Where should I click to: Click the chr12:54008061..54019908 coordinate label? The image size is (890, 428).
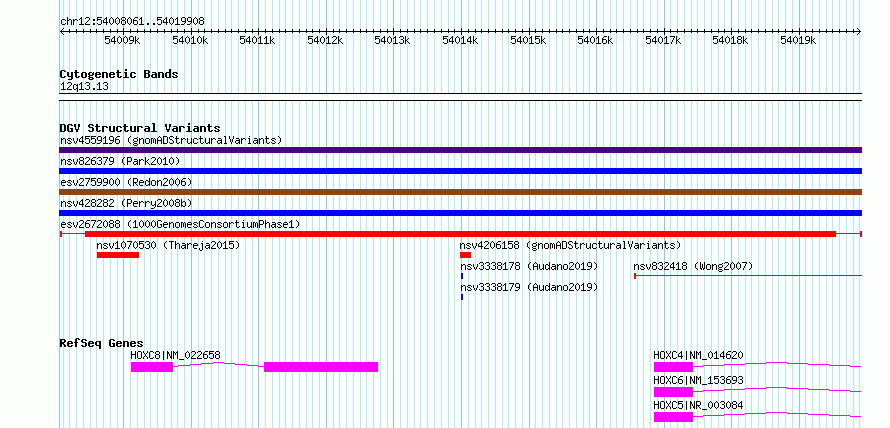[x=132, y=21]
